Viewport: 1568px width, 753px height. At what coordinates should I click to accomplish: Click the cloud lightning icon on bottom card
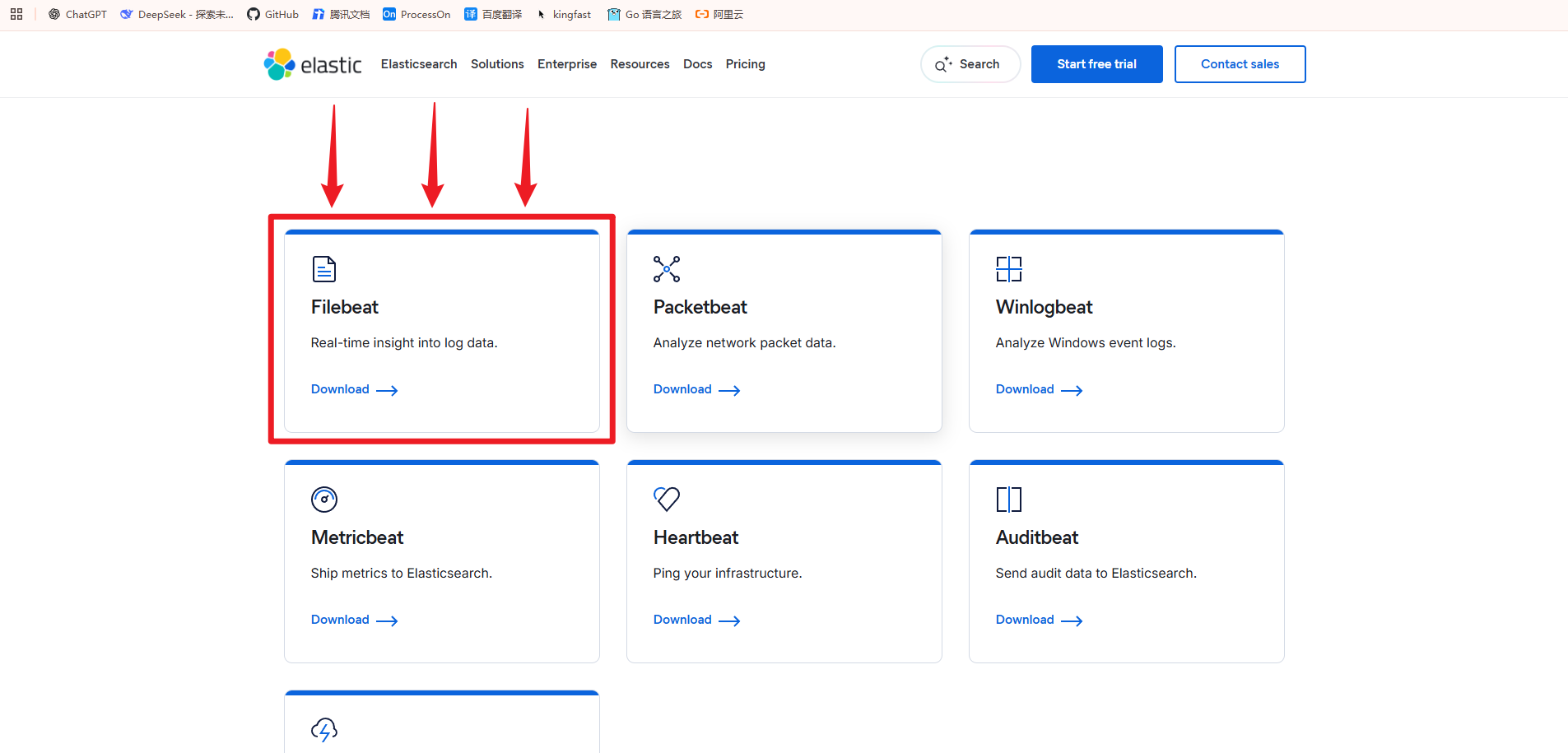pos(324,730)
